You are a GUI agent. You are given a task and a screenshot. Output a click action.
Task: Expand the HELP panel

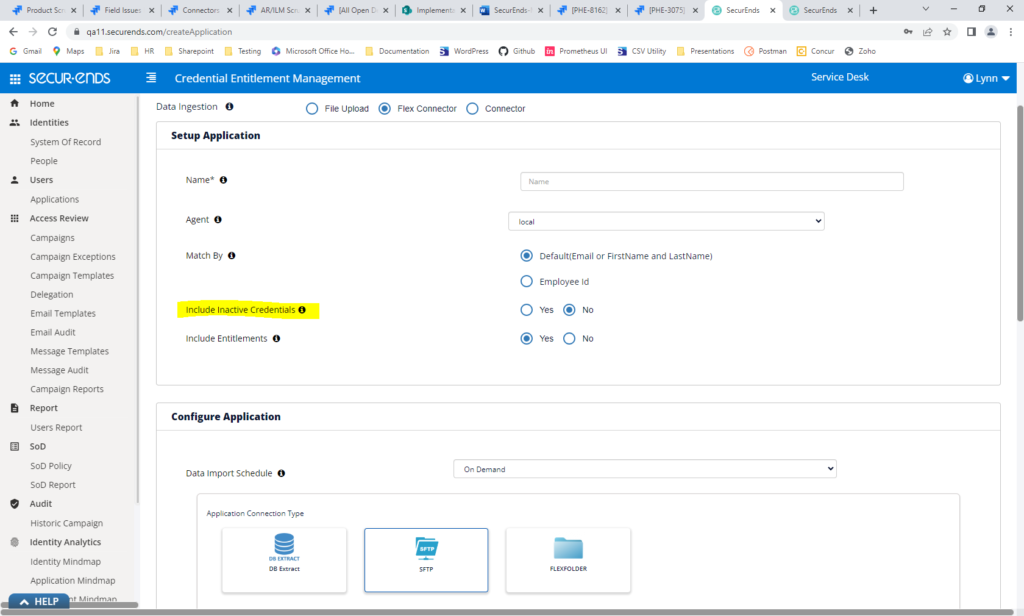point(39,602)
